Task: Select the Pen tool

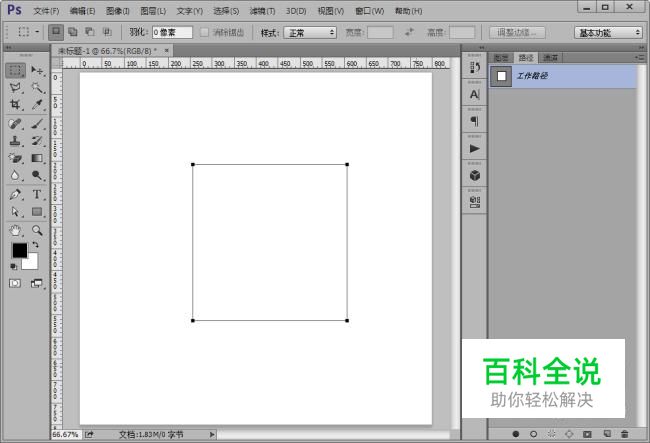Action: point(15,194)
